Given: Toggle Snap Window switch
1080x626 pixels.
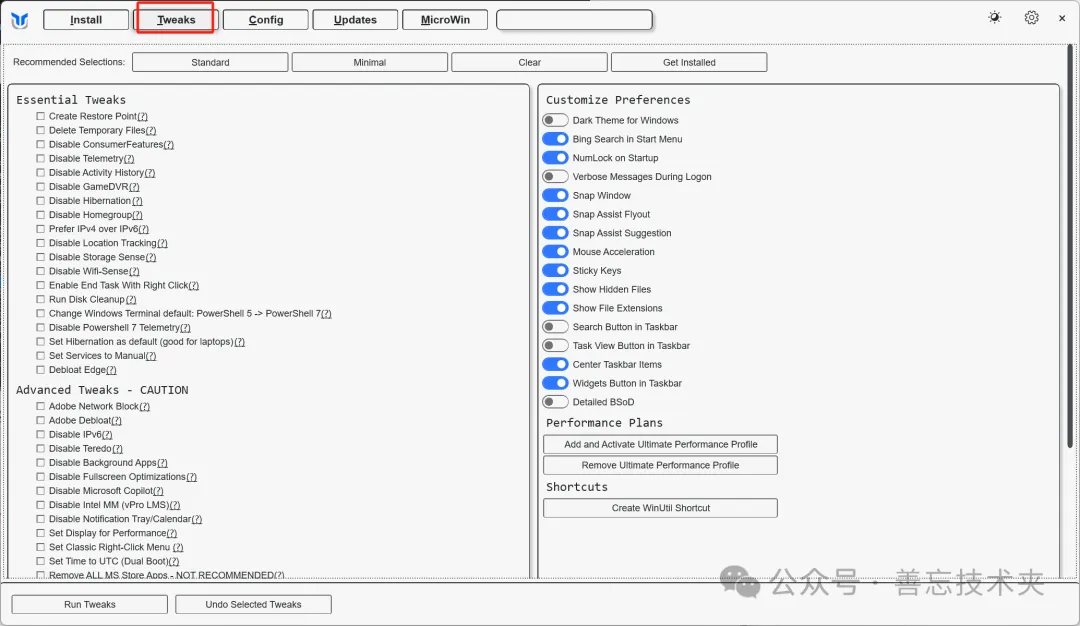Looking at the screenshot, I should coord(555,196).
